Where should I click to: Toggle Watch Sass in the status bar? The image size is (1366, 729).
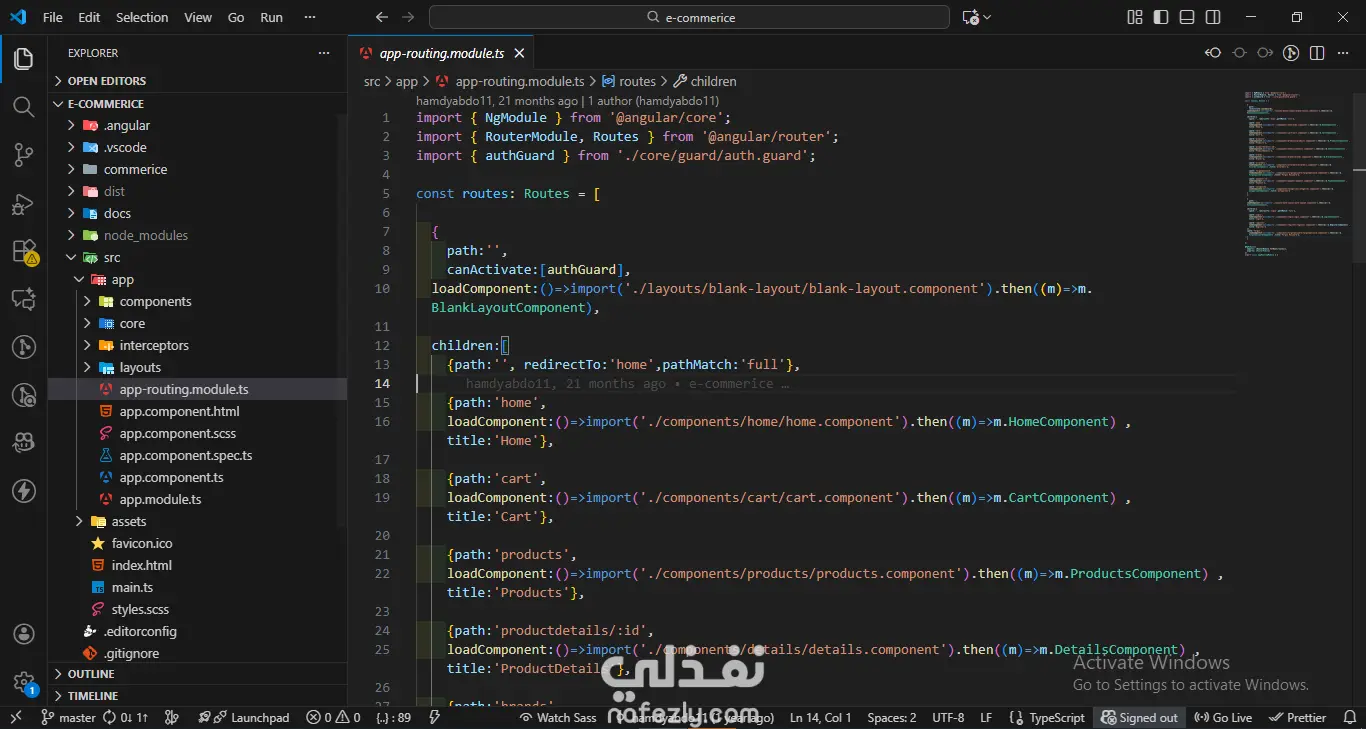[558, 717]
